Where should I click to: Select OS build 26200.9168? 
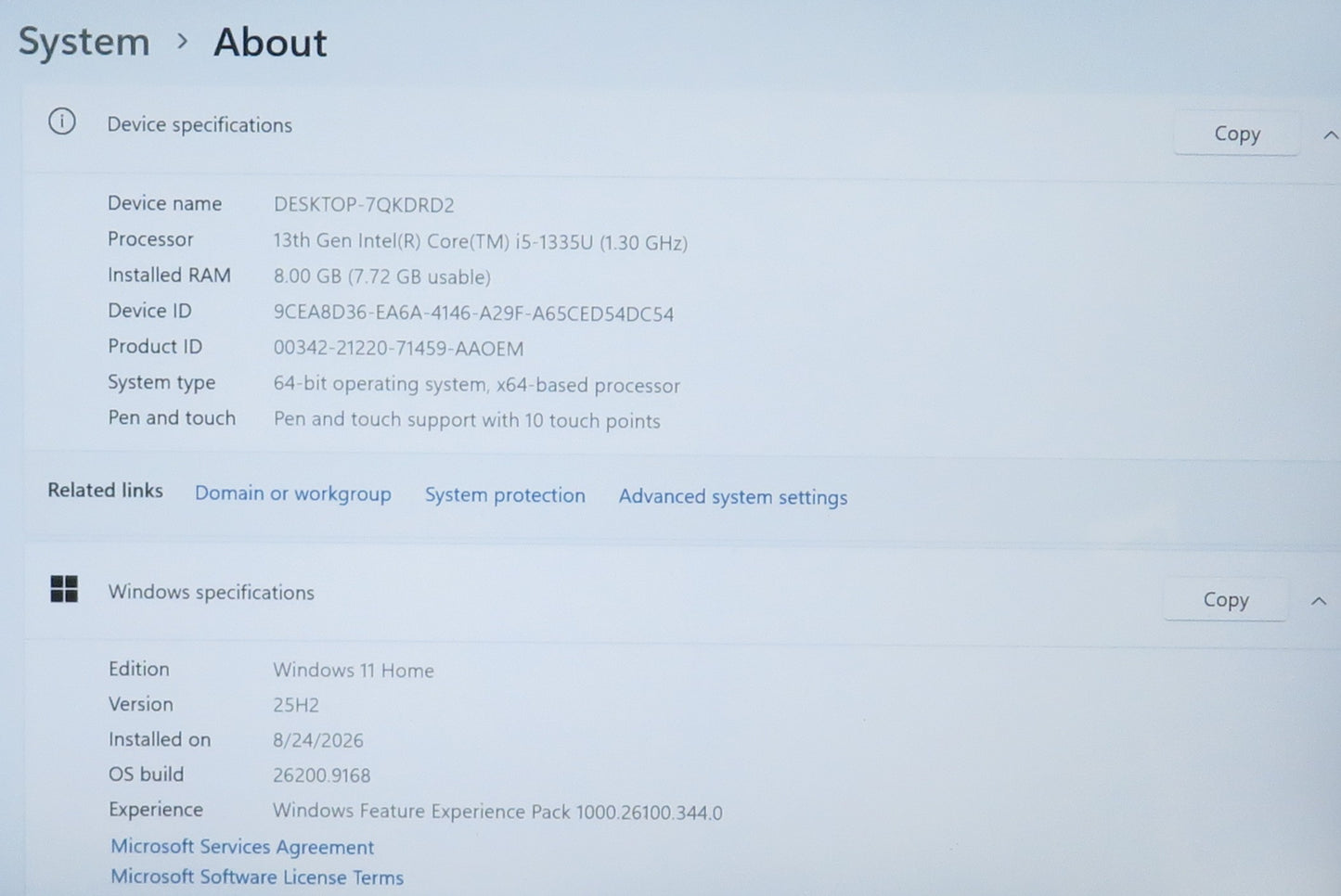[x=322, y=775]
